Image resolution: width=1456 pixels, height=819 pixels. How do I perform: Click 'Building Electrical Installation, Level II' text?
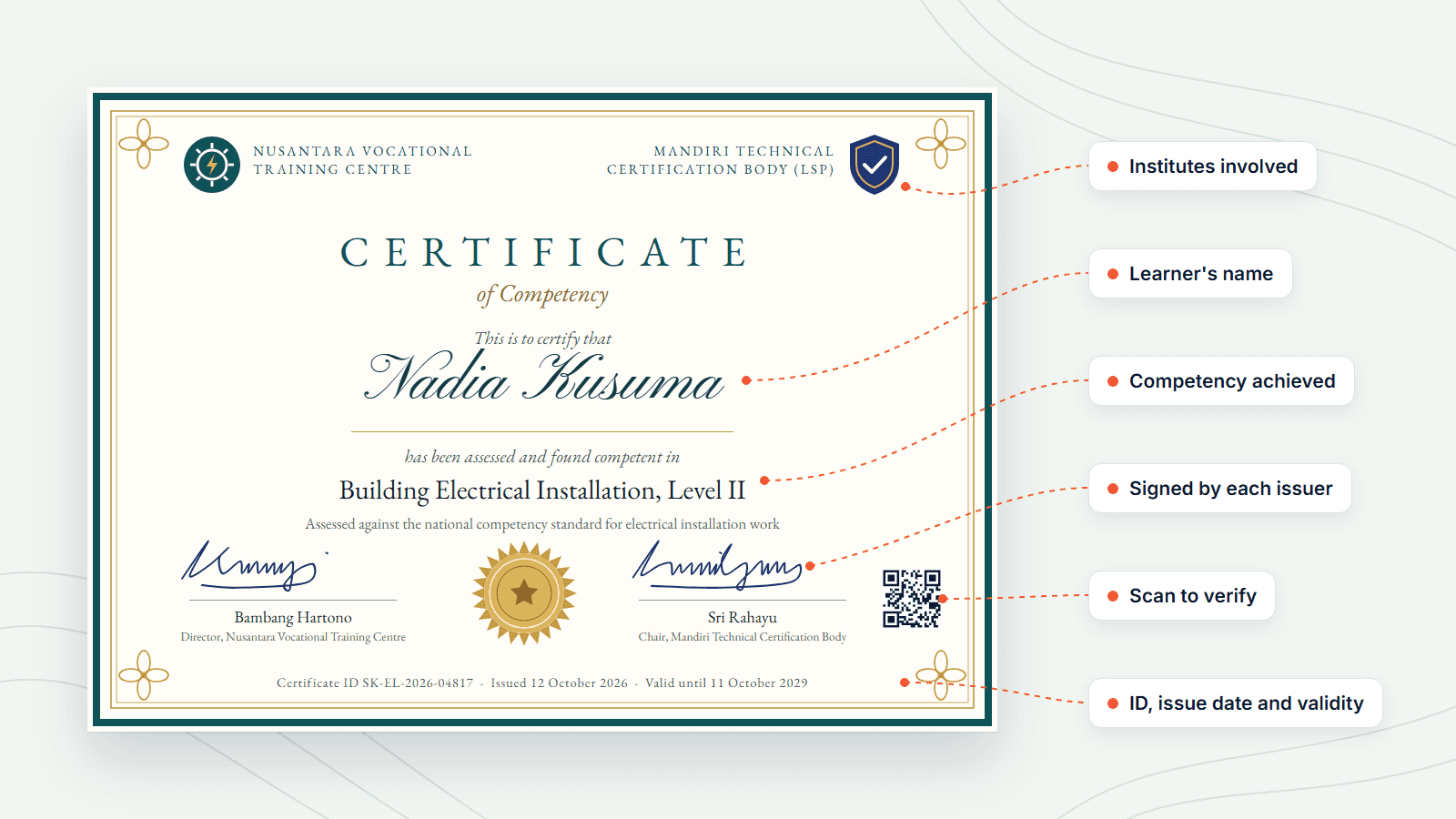pos(542,490)
